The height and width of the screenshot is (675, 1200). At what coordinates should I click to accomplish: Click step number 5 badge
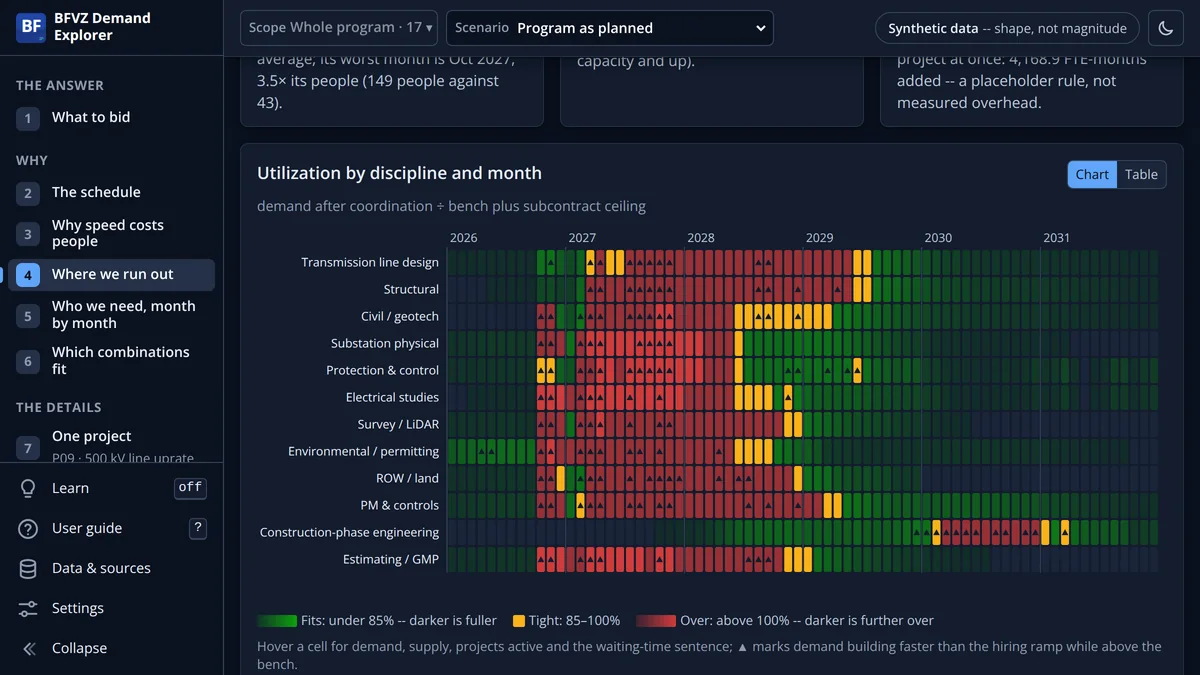(x=28, y=315)
